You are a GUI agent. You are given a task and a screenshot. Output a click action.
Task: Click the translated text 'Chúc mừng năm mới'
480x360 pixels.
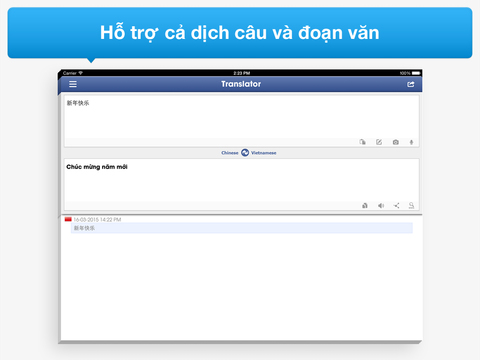(97, 167)
